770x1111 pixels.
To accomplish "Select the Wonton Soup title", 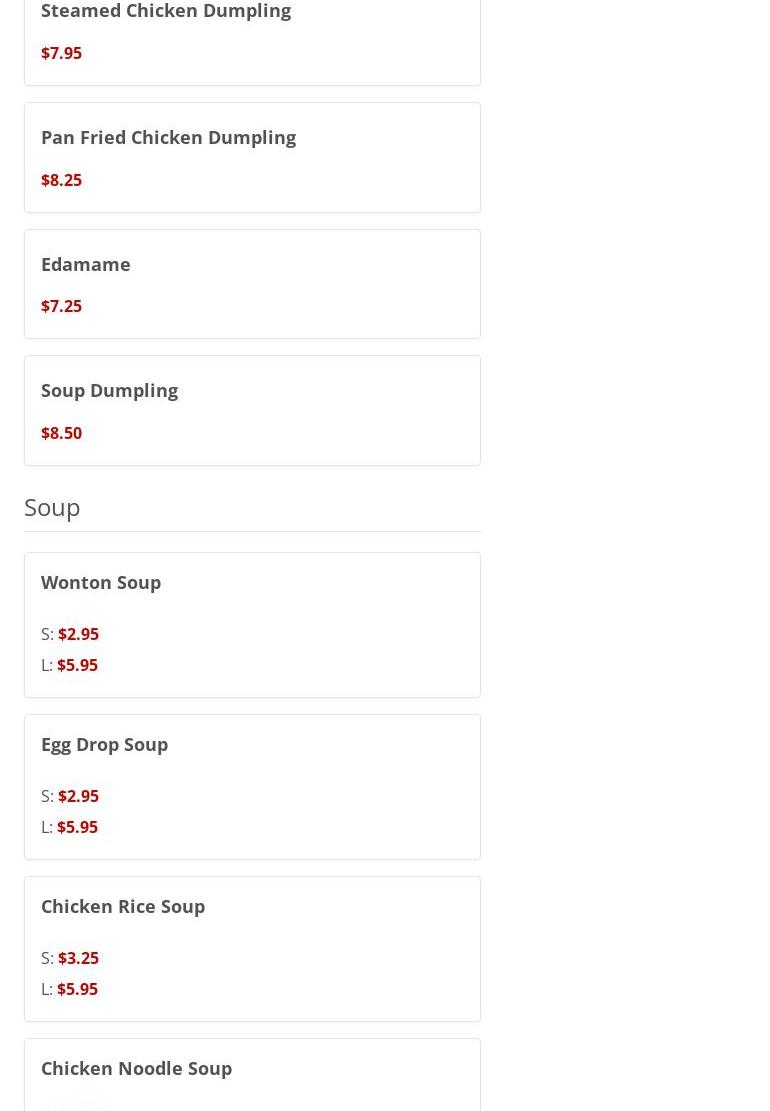I will [x=101, y=582].
